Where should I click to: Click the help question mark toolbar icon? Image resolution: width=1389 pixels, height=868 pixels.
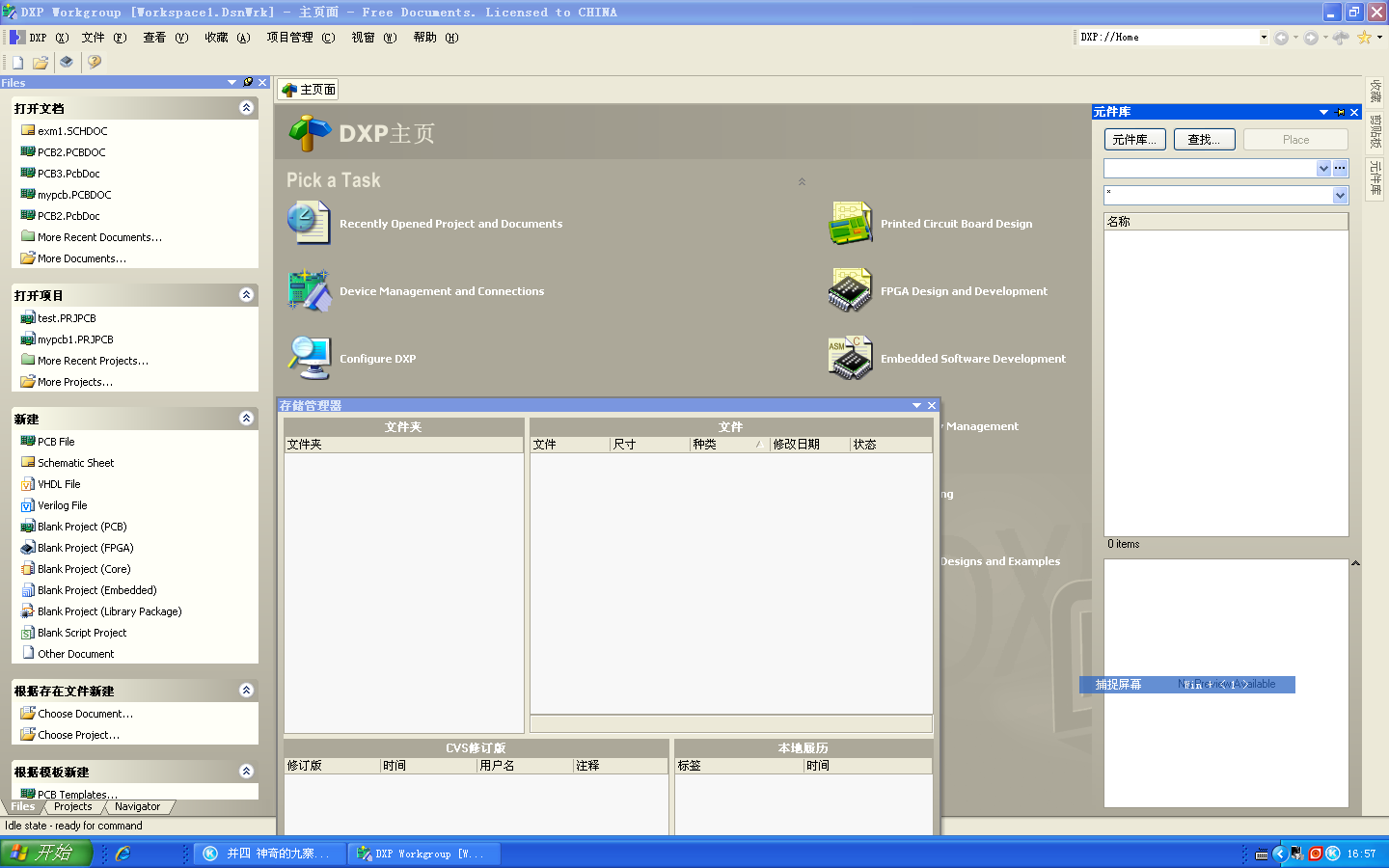click(x=94, y=62)
